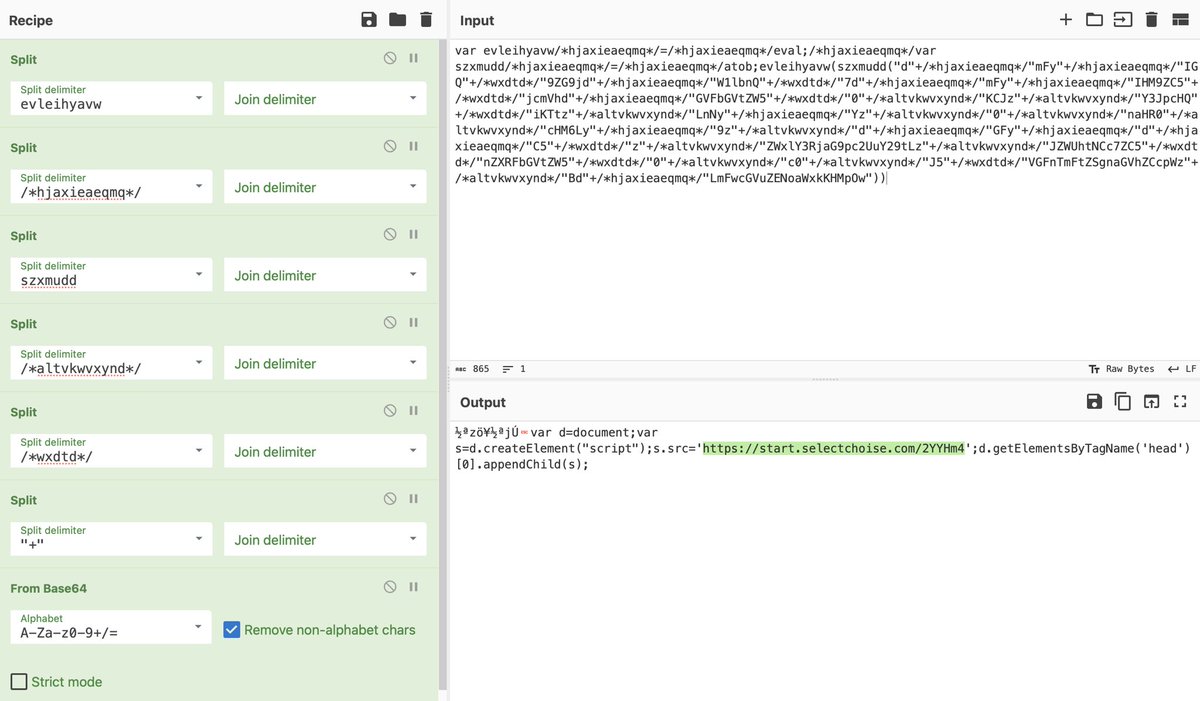Change end-of-line sequence LF
Viewport: 1200px width, 701px height.
point(1182,369)
